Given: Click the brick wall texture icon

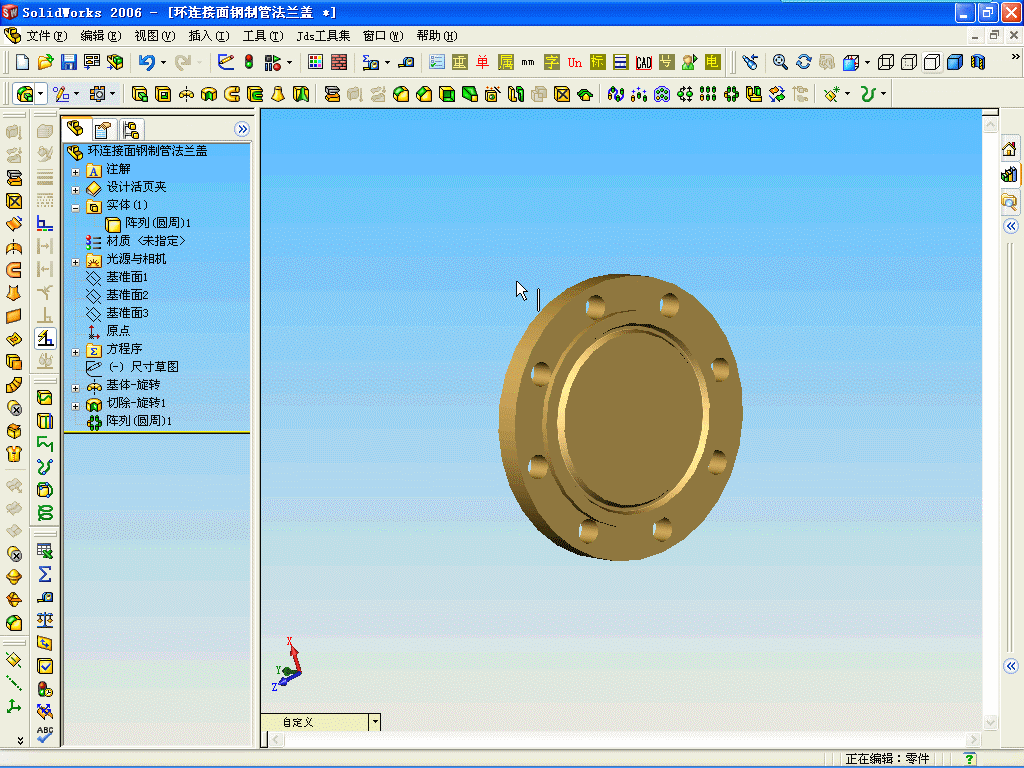Looking at the screenshot, I should 339,62.
